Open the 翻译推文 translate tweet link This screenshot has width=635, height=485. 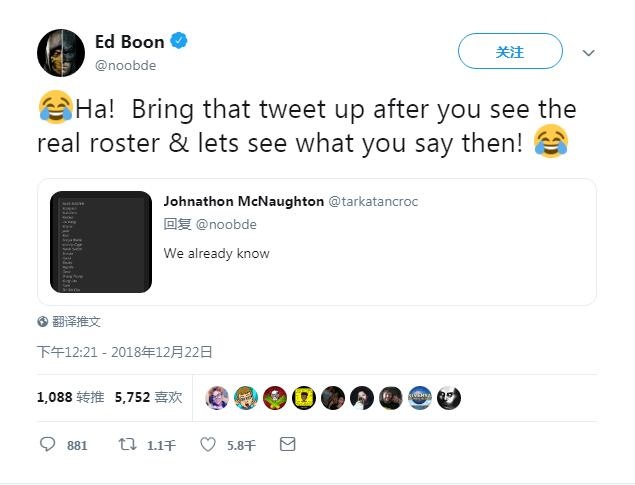pos(76,322)
